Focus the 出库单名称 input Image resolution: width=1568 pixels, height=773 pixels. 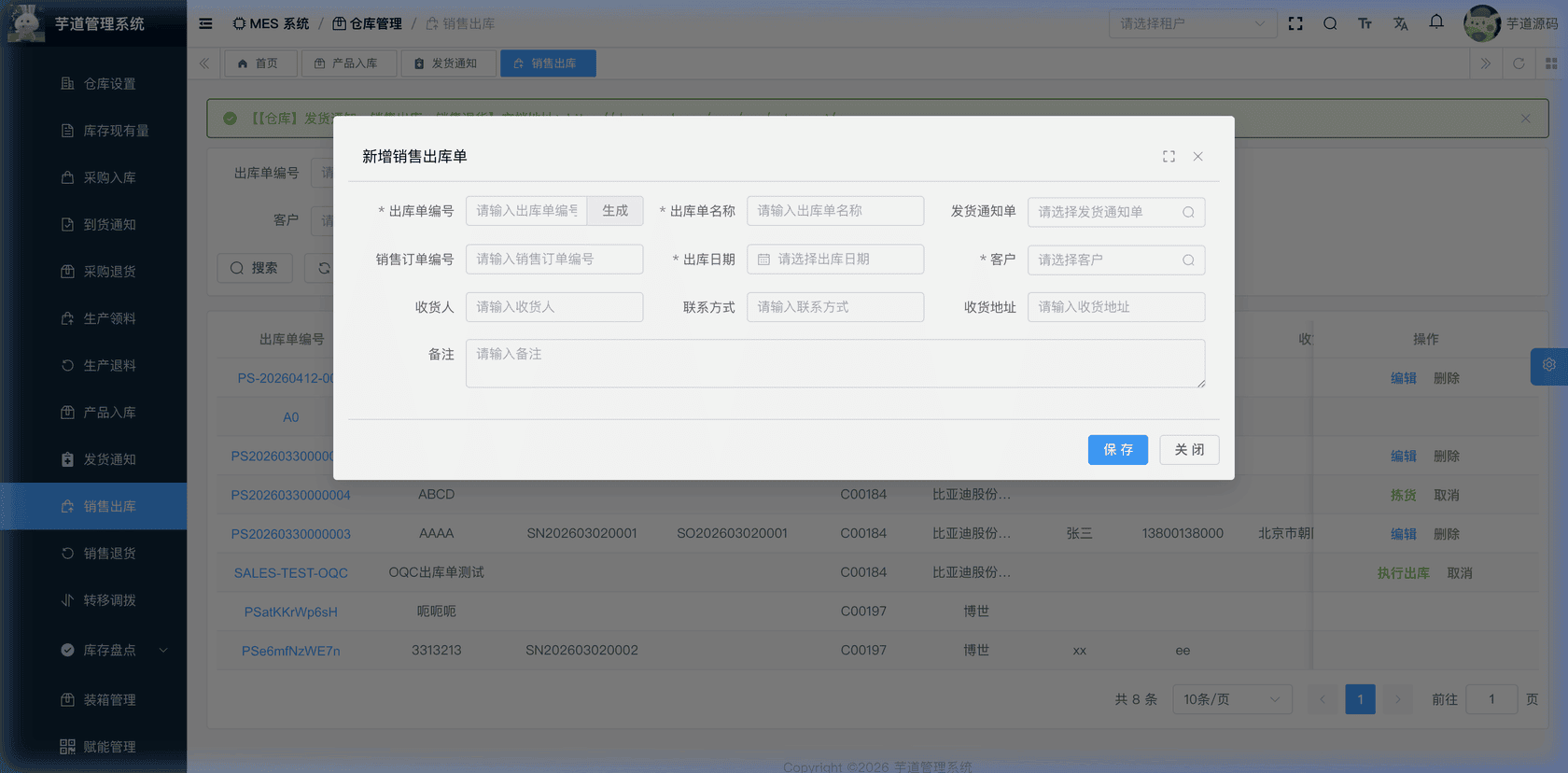835,211
